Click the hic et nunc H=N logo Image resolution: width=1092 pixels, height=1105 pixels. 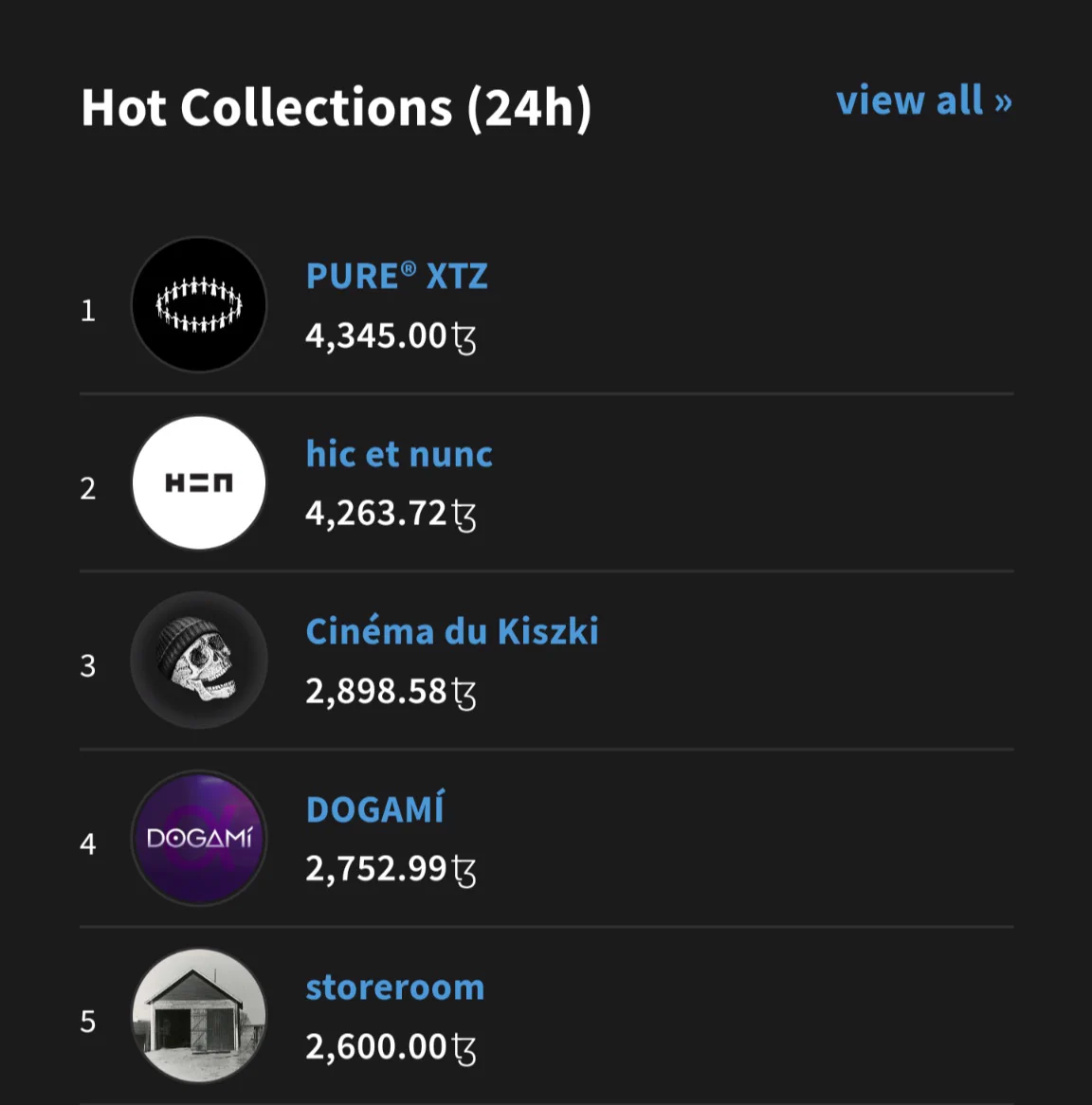[x=199, y=482]
